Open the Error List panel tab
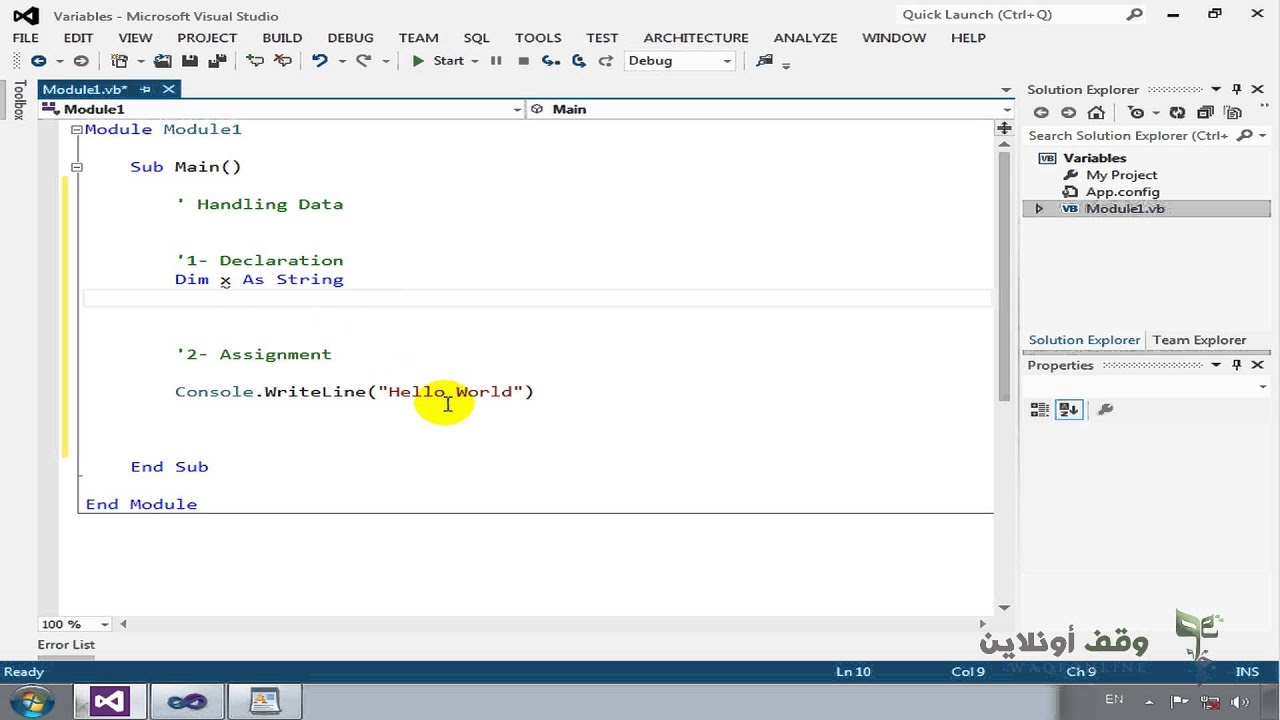Image resolution: width=1280 pixels, height=720 pixels. (66, 645)
